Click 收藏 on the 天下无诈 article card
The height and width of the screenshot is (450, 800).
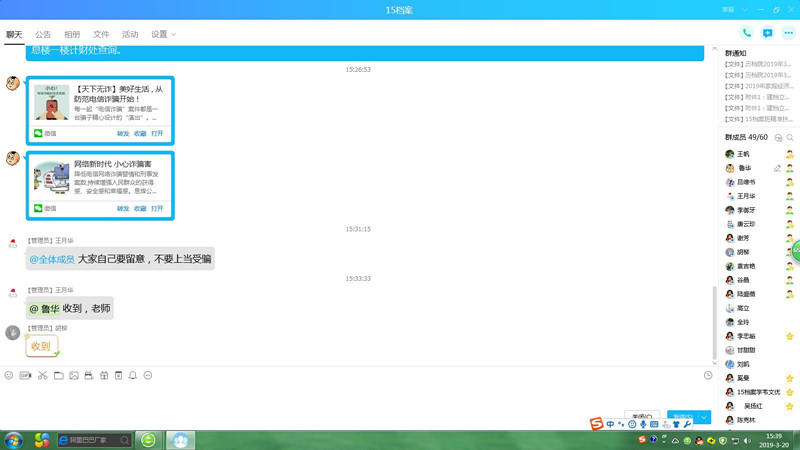(140, 134)
